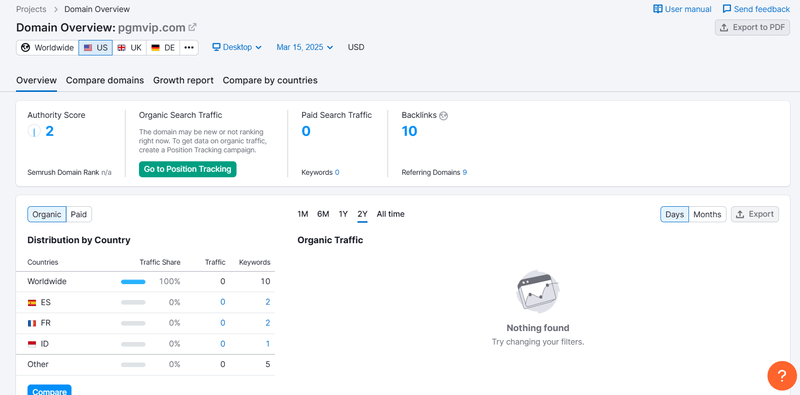Click the Worldwide keywords value 10
Viewport: 800px width, 395px height.
coord(265,281)
